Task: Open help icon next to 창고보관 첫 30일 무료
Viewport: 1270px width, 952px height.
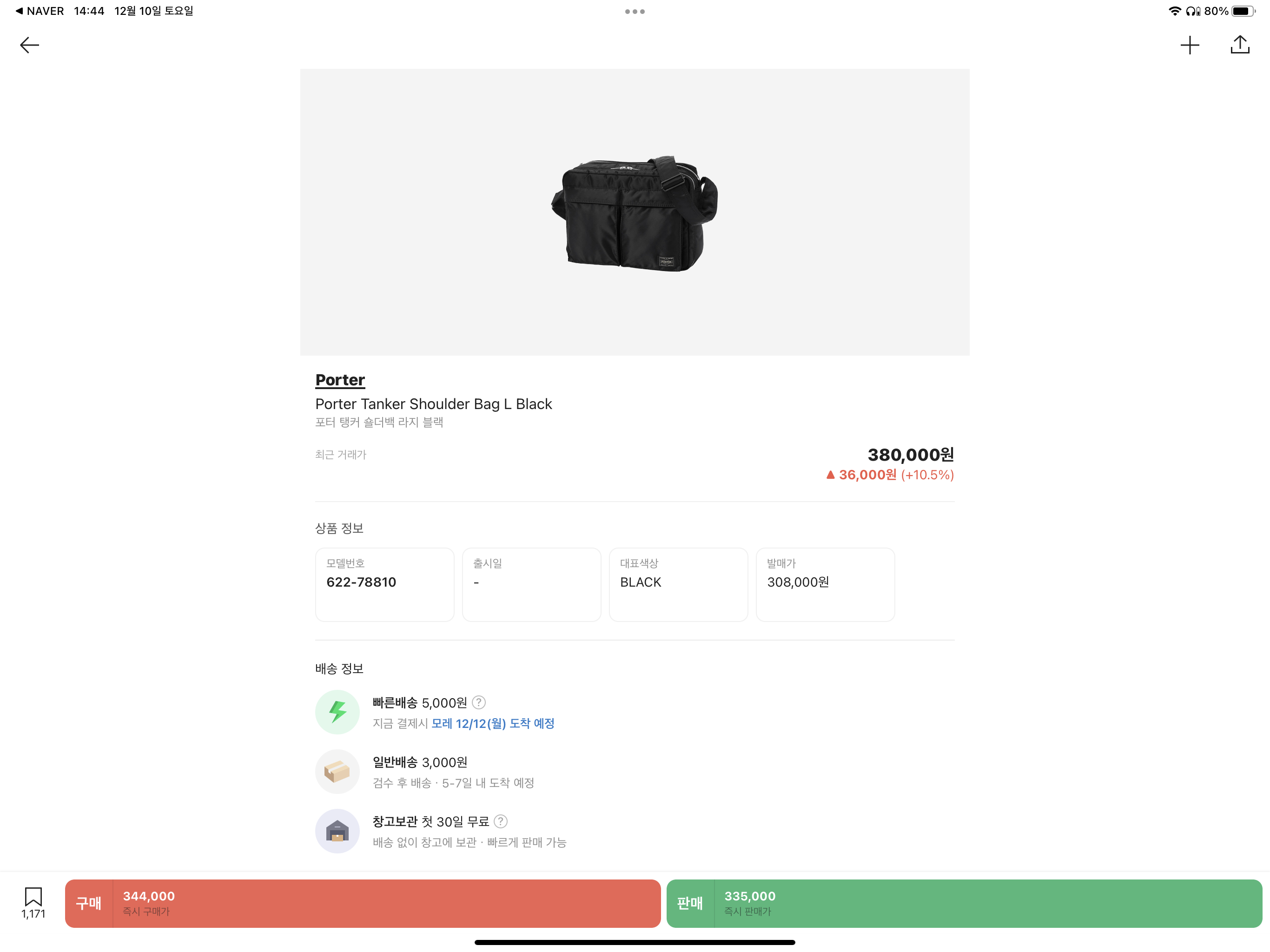Action: (501, 821)
